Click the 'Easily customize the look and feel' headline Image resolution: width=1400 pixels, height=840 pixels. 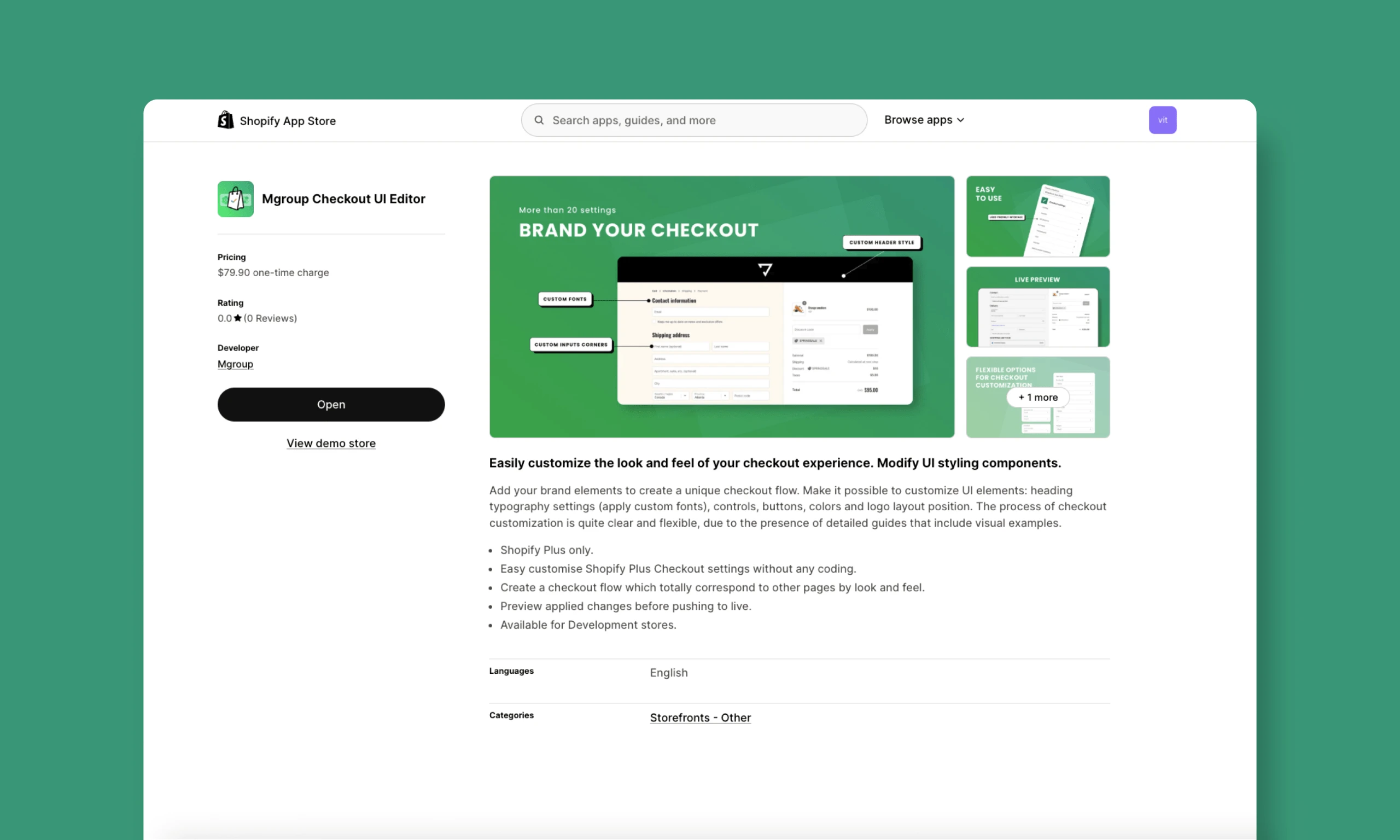click(x=775, y=463)
